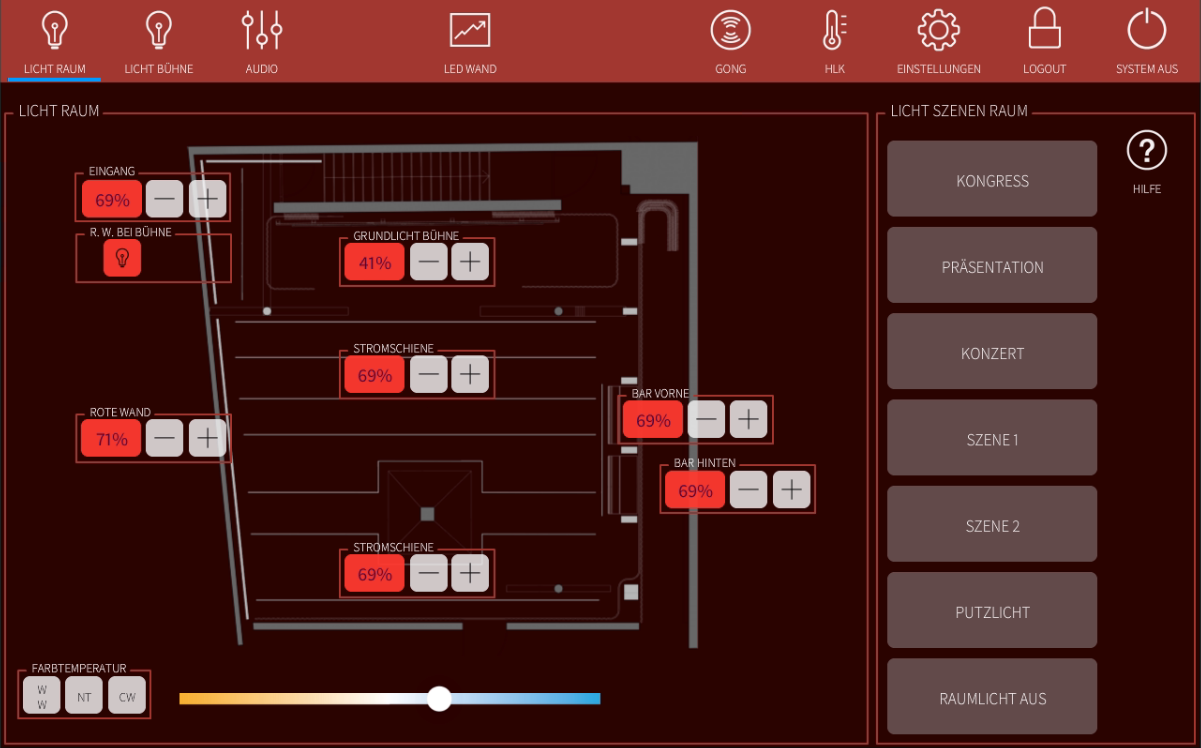This screenshot has width=1201, height=748.
Task: Click the Rote Wand 71% value field
Action: [111, 439]
